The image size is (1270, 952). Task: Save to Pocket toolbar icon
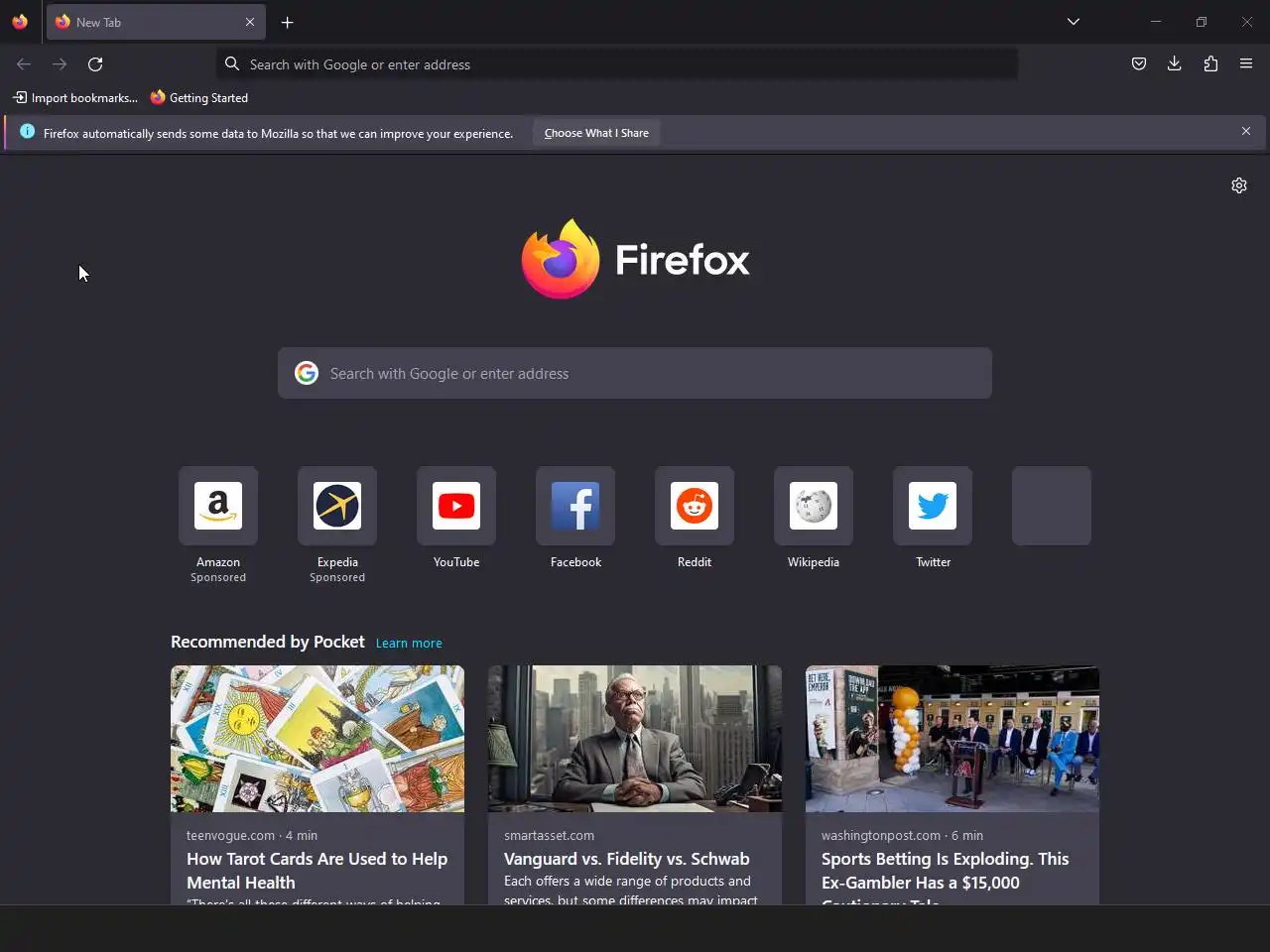[x=1139, y=64]
